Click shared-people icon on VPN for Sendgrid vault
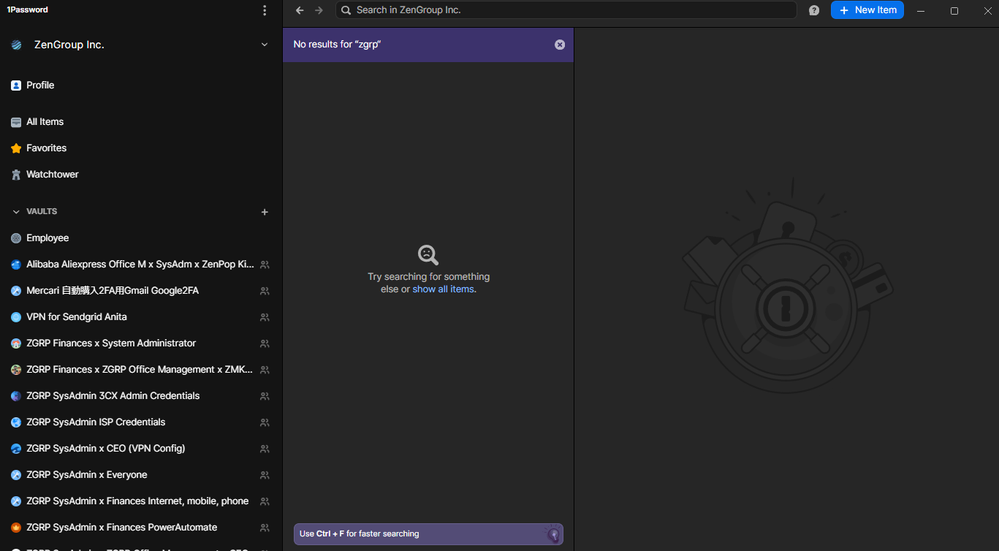This screenshot has height=551, width=999. click(x=264, y=317)
